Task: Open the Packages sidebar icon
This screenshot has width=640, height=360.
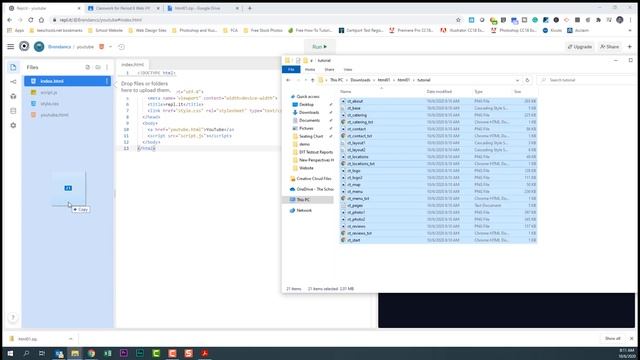Action: (13, 96)
